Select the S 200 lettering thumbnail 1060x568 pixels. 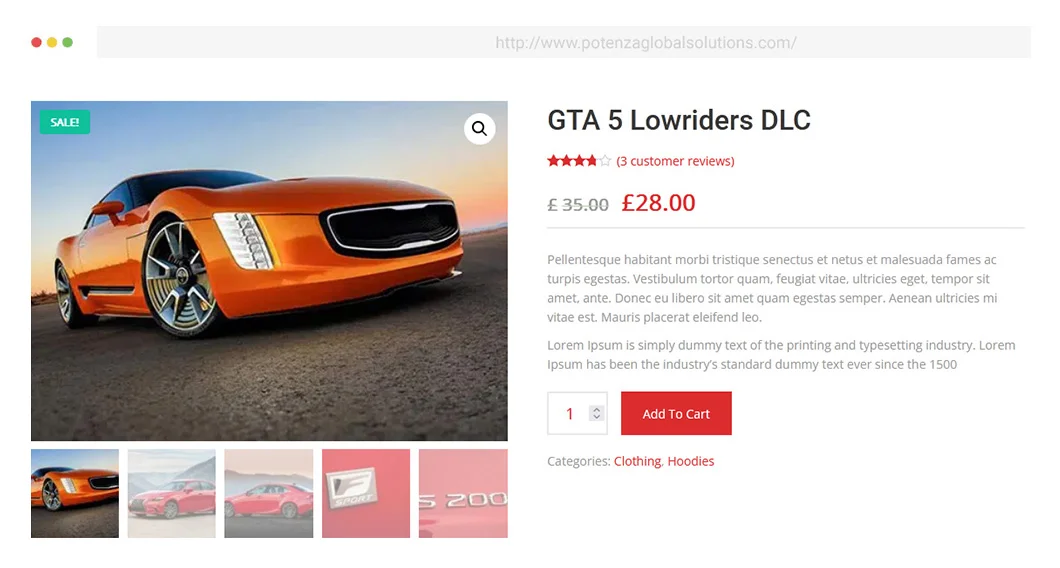click(x=463, y=494)
